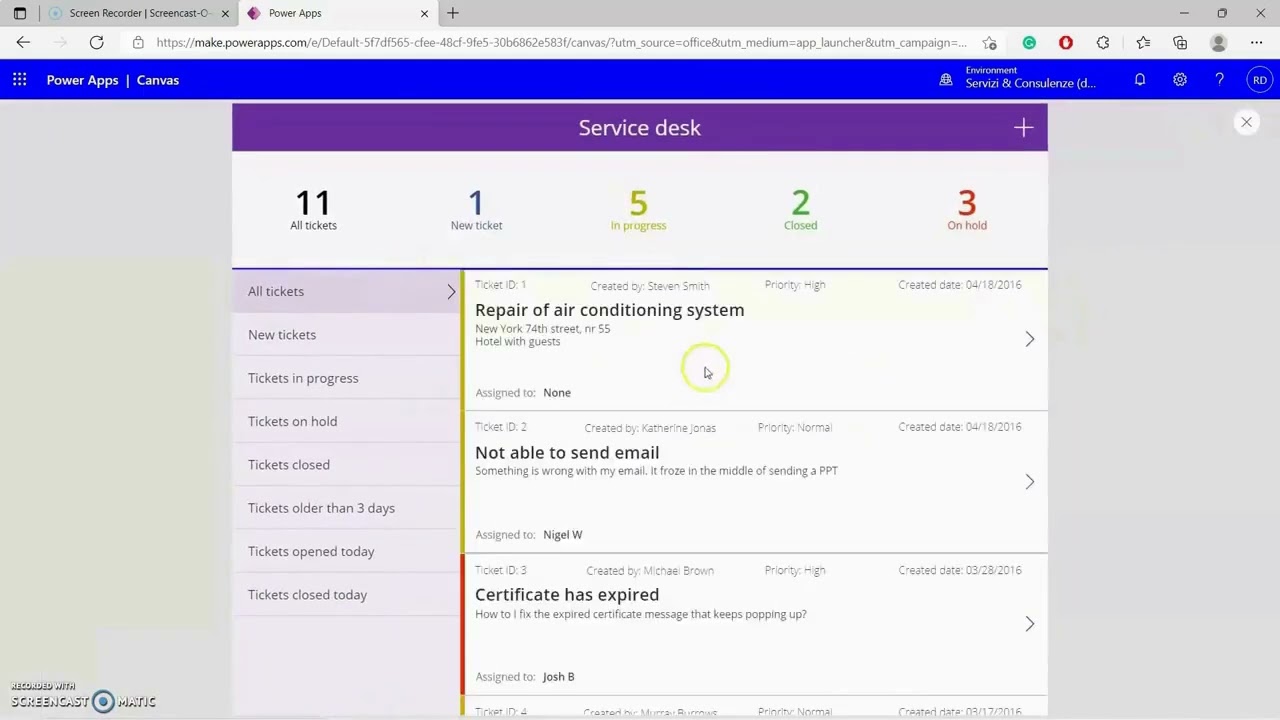The image size is (1280, 720).
Task: Open Power Apps settings gear
Action: tap(1180, 80)
